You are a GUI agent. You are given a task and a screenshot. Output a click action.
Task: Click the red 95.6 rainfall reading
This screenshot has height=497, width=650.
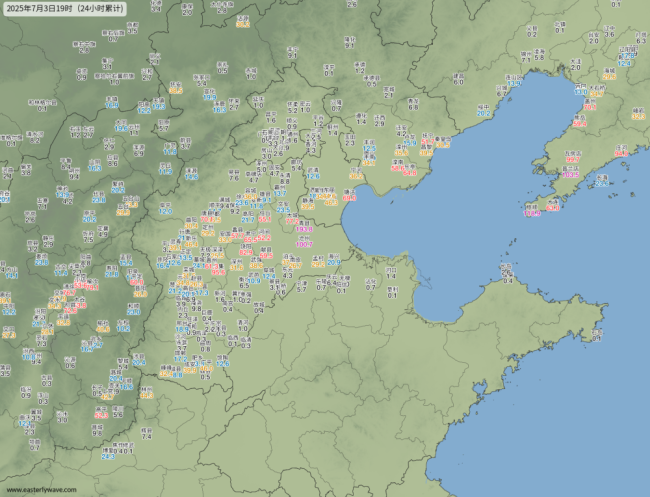pos(218,272)
